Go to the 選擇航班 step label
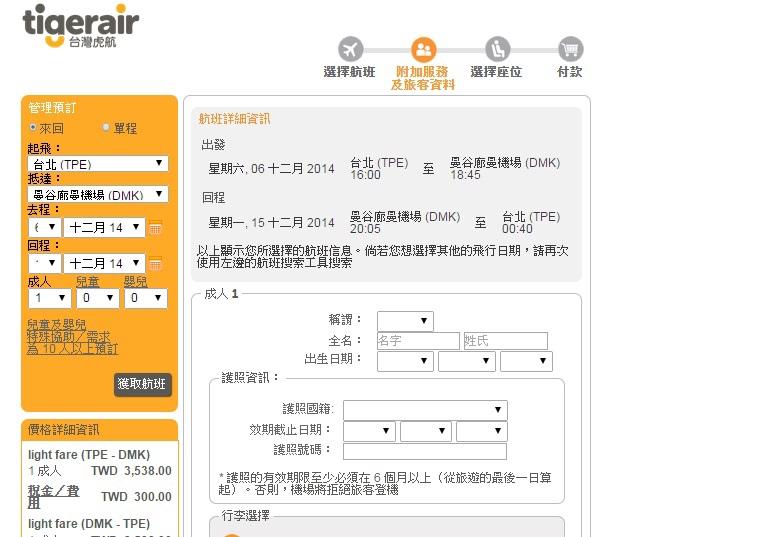This screenshot has width=758, height=537. pyautogui.click(x=350, y=72)
